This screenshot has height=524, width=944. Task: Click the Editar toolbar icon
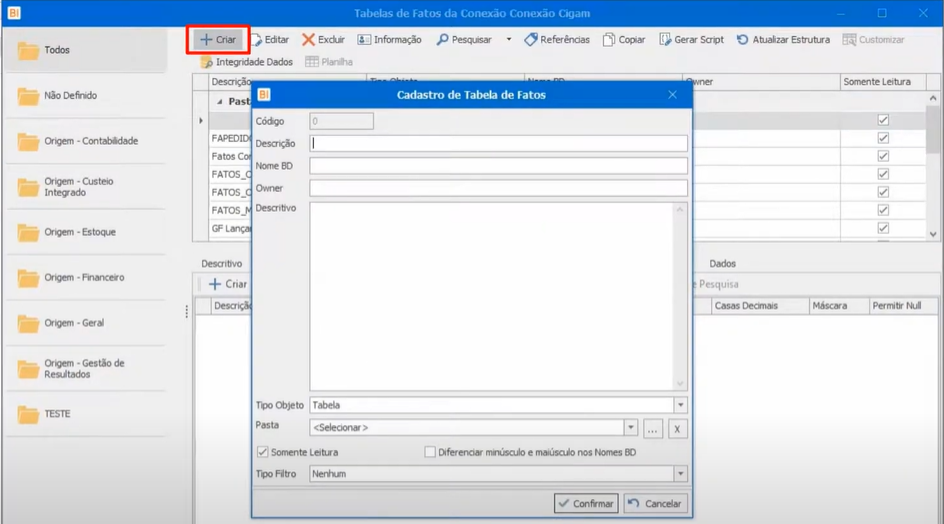(x=256, y=40)
